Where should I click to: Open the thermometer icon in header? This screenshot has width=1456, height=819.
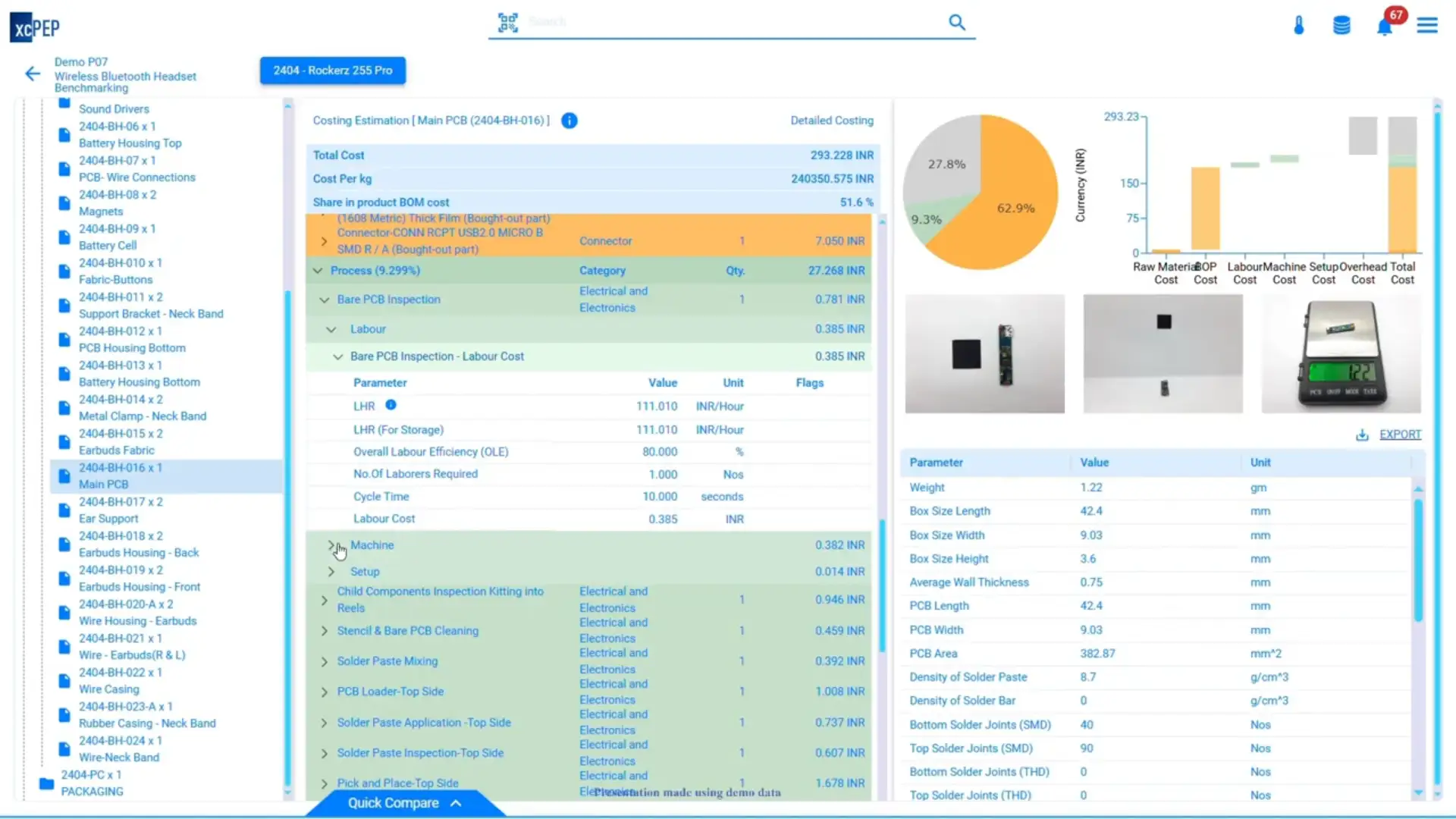tap(1299, 26)
